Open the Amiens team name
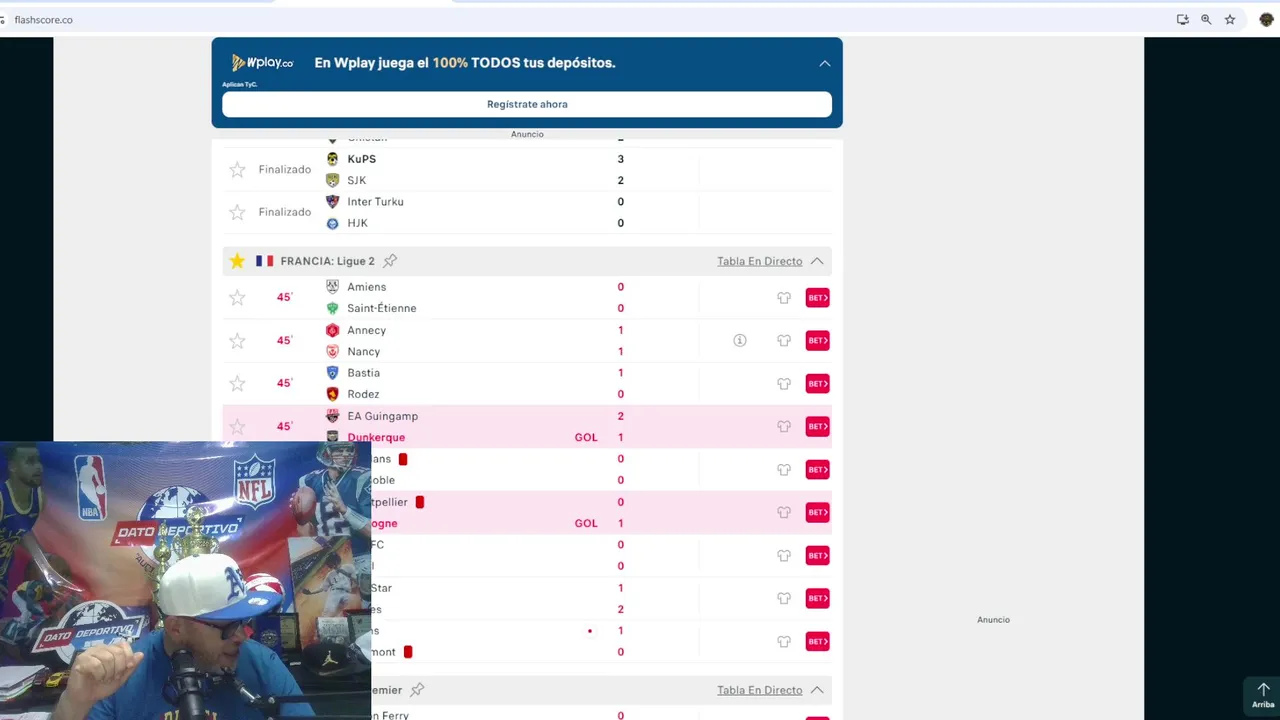1280x720 pixels. pos(366,287)
